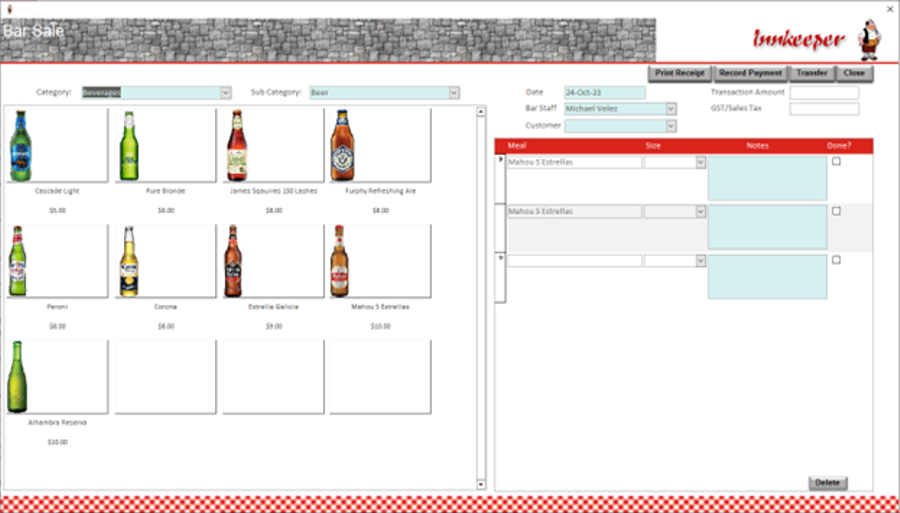Expand the Sub Category dropdown
The height and width of the screenshot is (513, 900).
[x=454, y=92]
